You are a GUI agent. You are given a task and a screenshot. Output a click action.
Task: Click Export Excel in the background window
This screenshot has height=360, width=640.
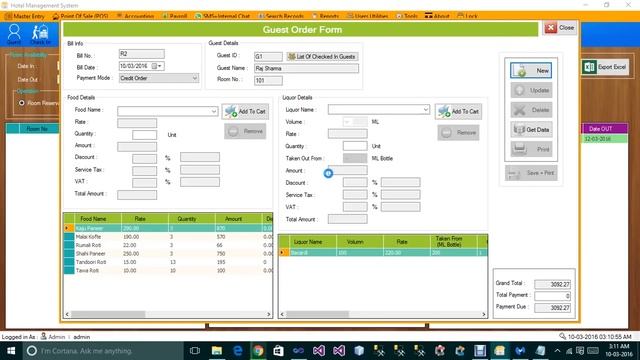tap(605, 67)
